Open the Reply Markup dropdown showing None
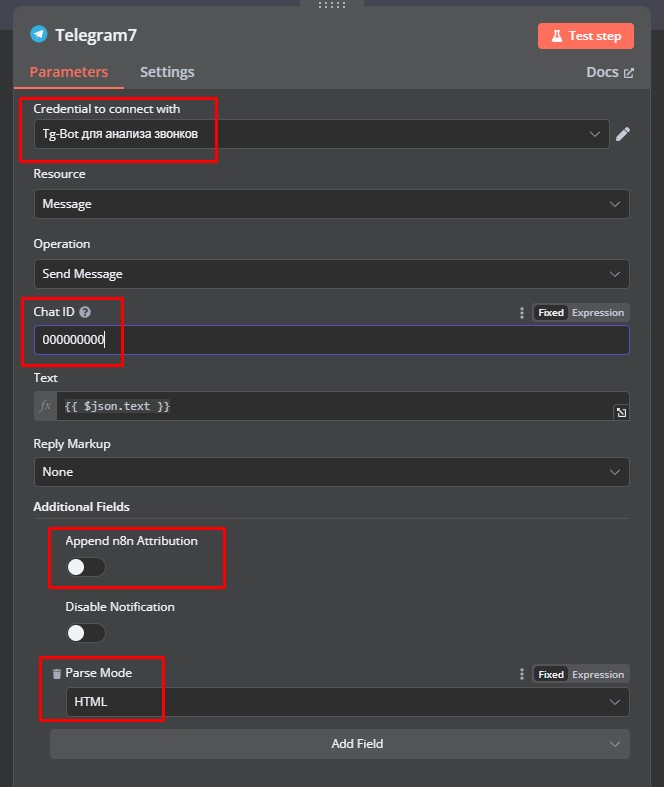The height and width of the screenshot is (787, 664). (332, 472)
